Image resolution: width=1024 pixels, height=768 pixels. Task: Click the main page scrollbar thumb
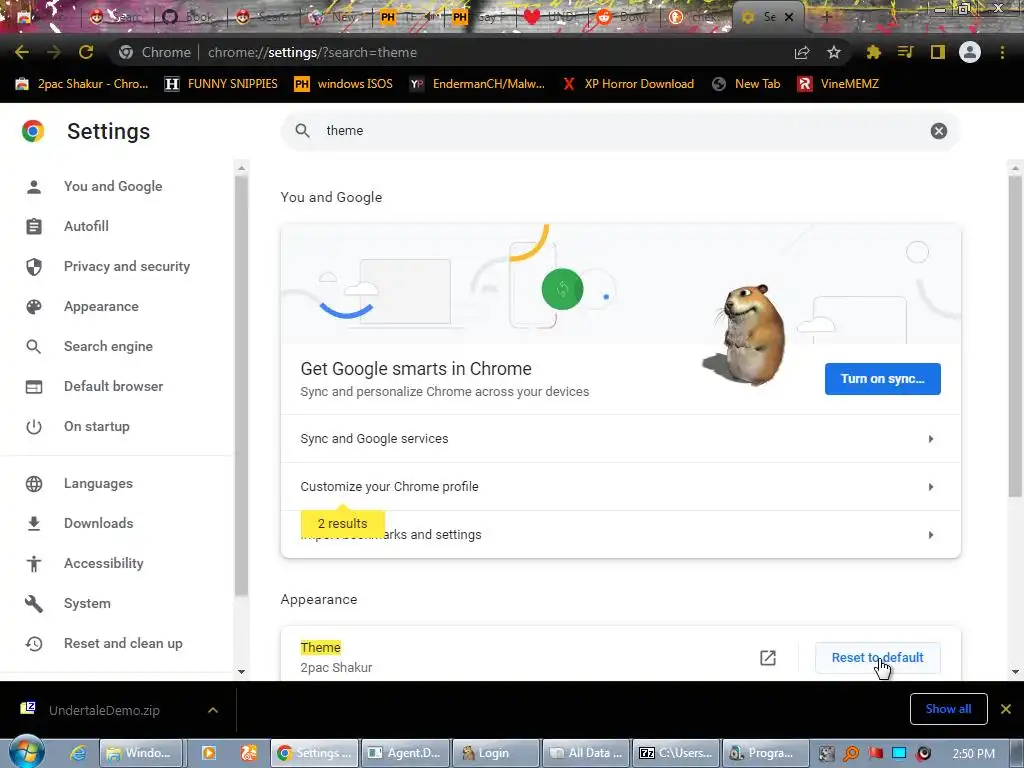point(1015,335)
